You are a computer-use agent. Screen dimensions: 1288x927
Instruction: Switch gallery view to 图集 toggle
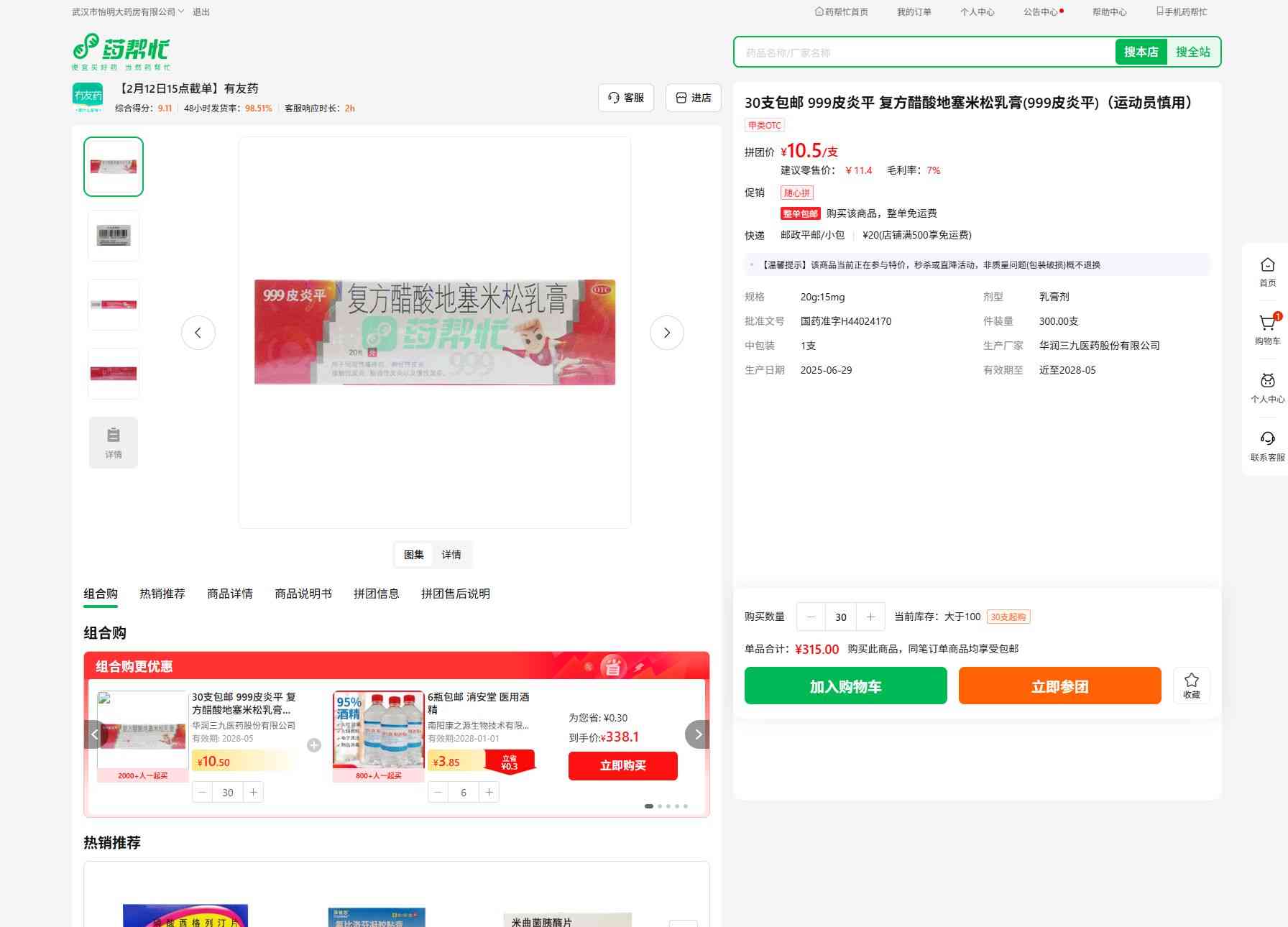(x=414, y=555)
